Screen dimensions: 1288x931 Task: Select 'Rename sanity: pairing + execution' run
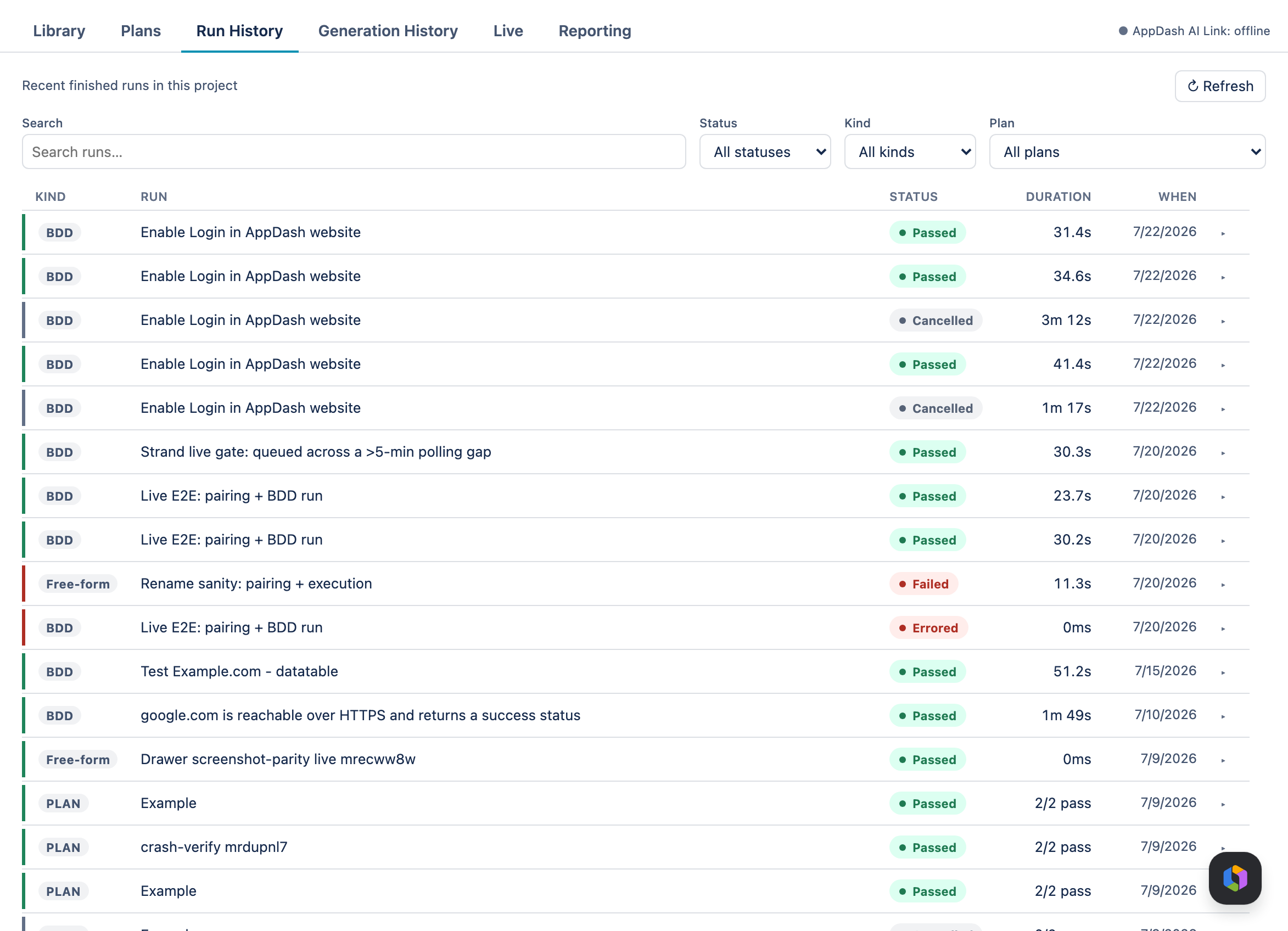pos(256,584)
